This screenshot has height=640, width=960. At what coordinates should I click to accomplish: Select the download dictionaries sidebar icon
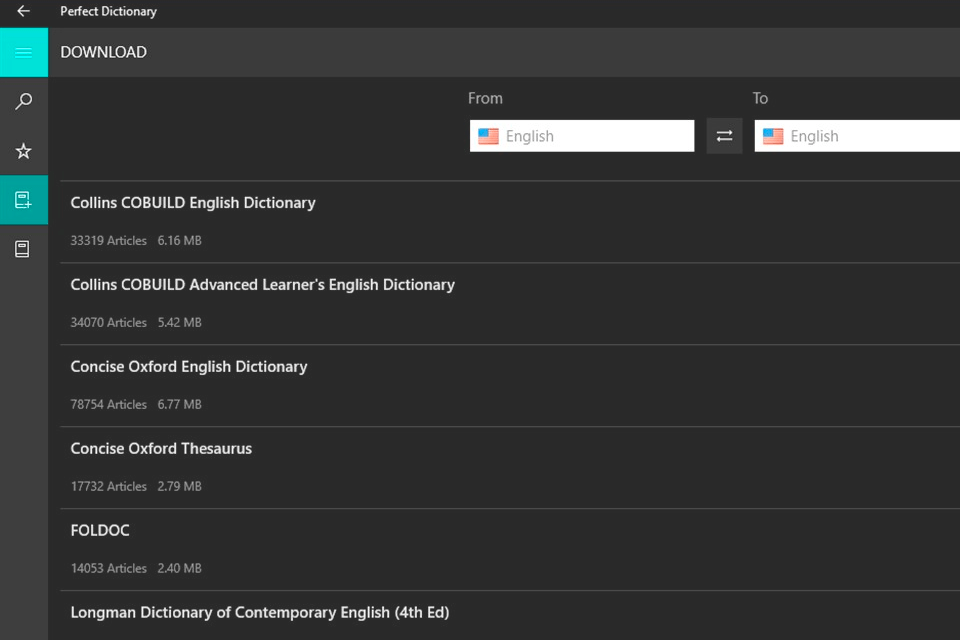click(x=24, y=200)
